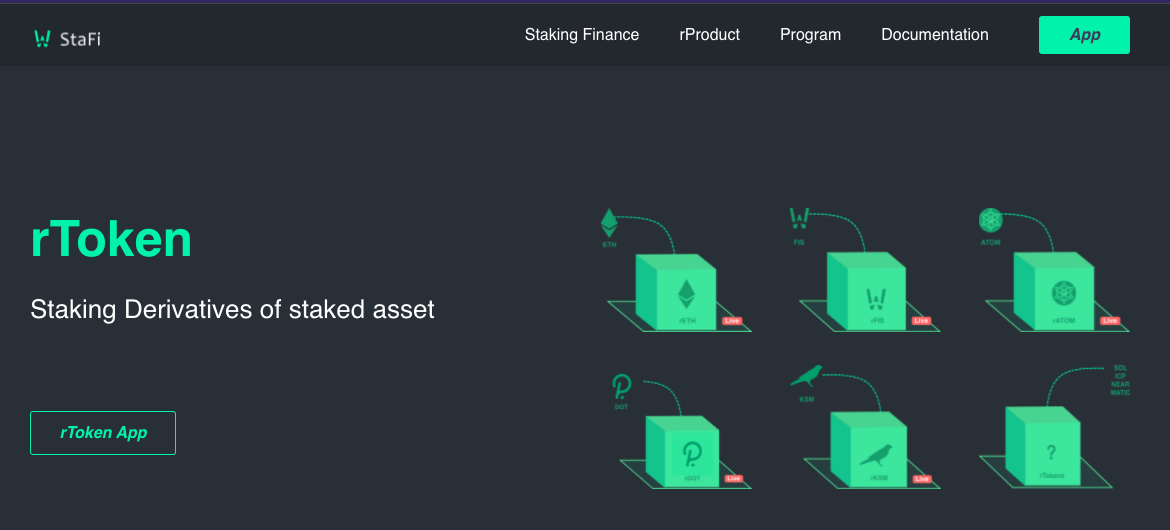Select the rDOT cube
The height and width of the screenshot is (530, 1170).
682,451
